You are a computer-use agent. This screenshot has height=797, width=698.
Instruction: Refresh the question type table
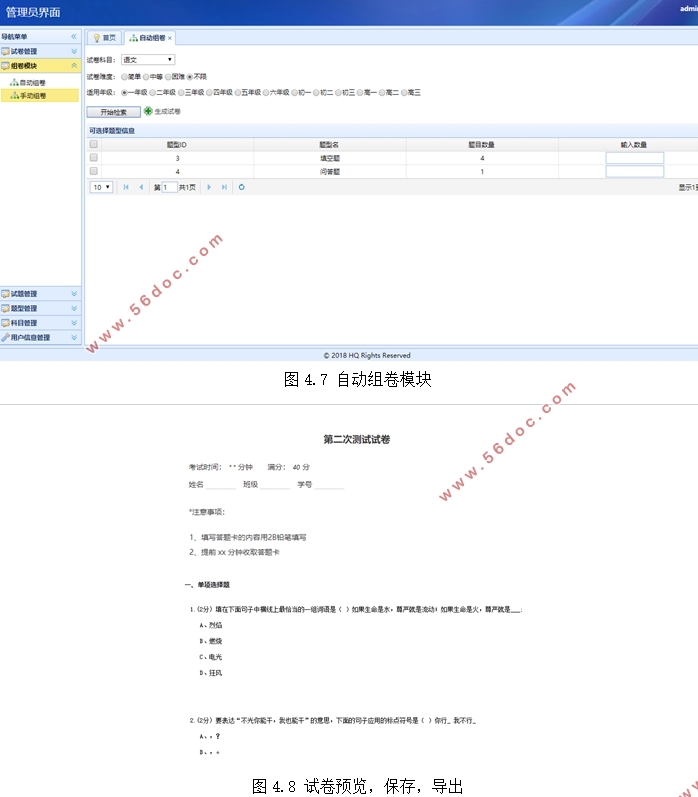[x=242, y=187]
